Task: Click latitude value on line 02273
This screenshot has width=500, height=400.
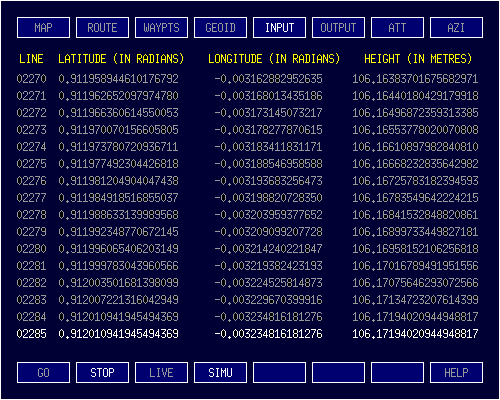Action: [118, 130]
